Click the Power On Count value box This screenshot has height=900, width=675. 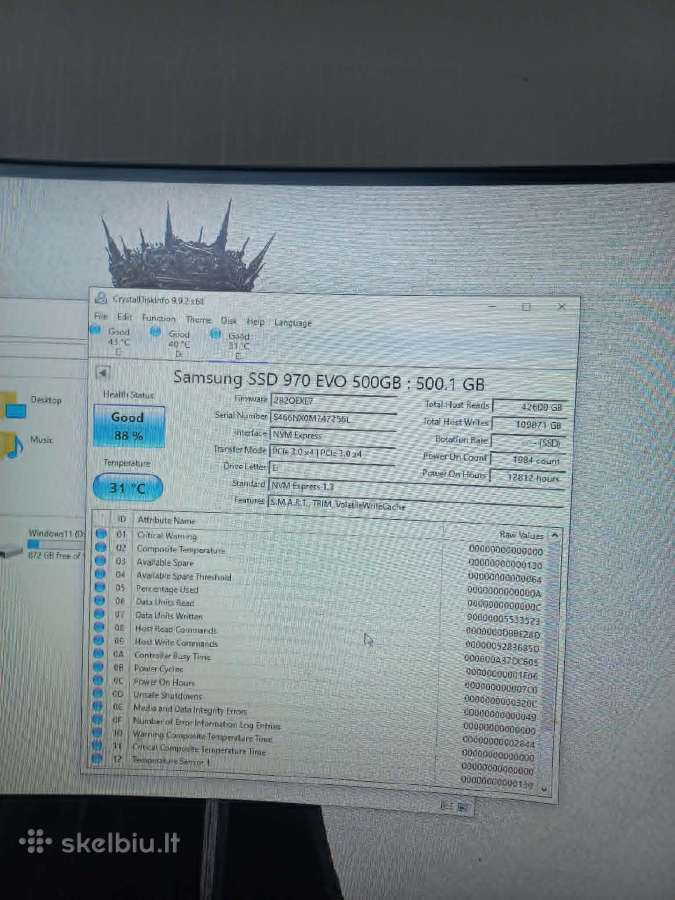(526, 460)
